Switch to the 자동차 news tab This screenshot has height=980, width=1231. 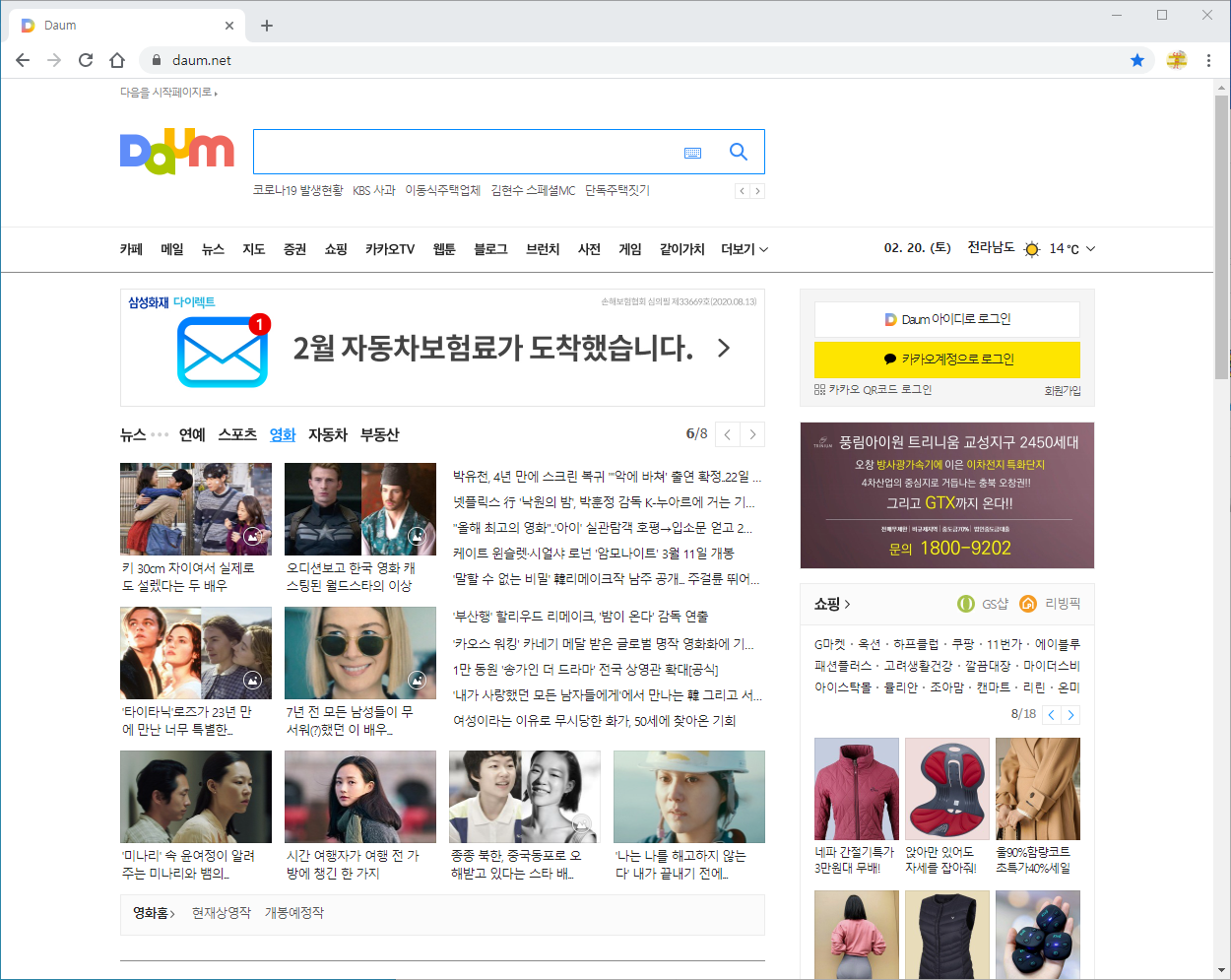pyautogui.click(x=328, y=434)
